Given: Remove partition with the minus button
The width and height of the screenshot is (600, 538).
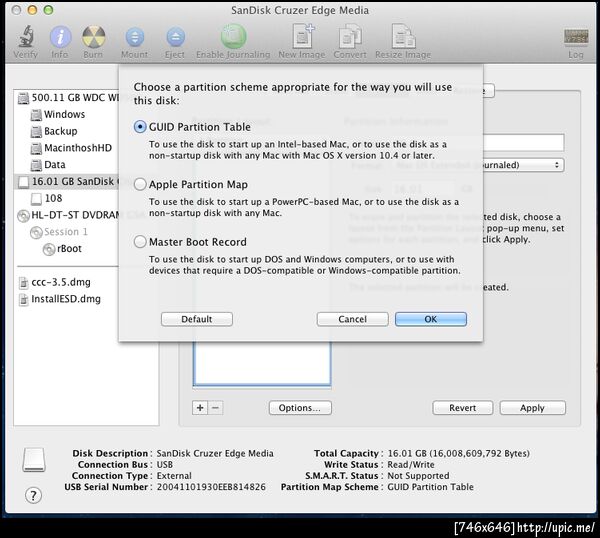Looking at the screenshot, I should (215, 408).
